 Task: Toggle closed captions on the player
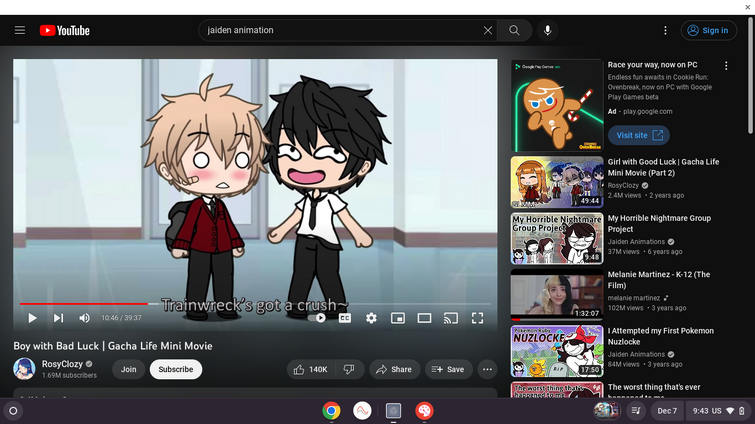click(345, 318)
